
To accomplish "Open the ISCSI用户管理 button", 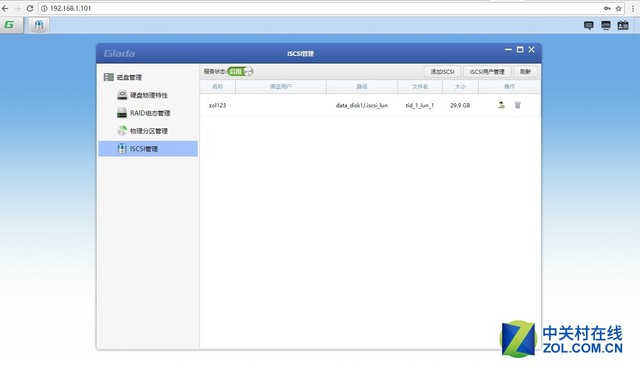I will tap(487, 72).
